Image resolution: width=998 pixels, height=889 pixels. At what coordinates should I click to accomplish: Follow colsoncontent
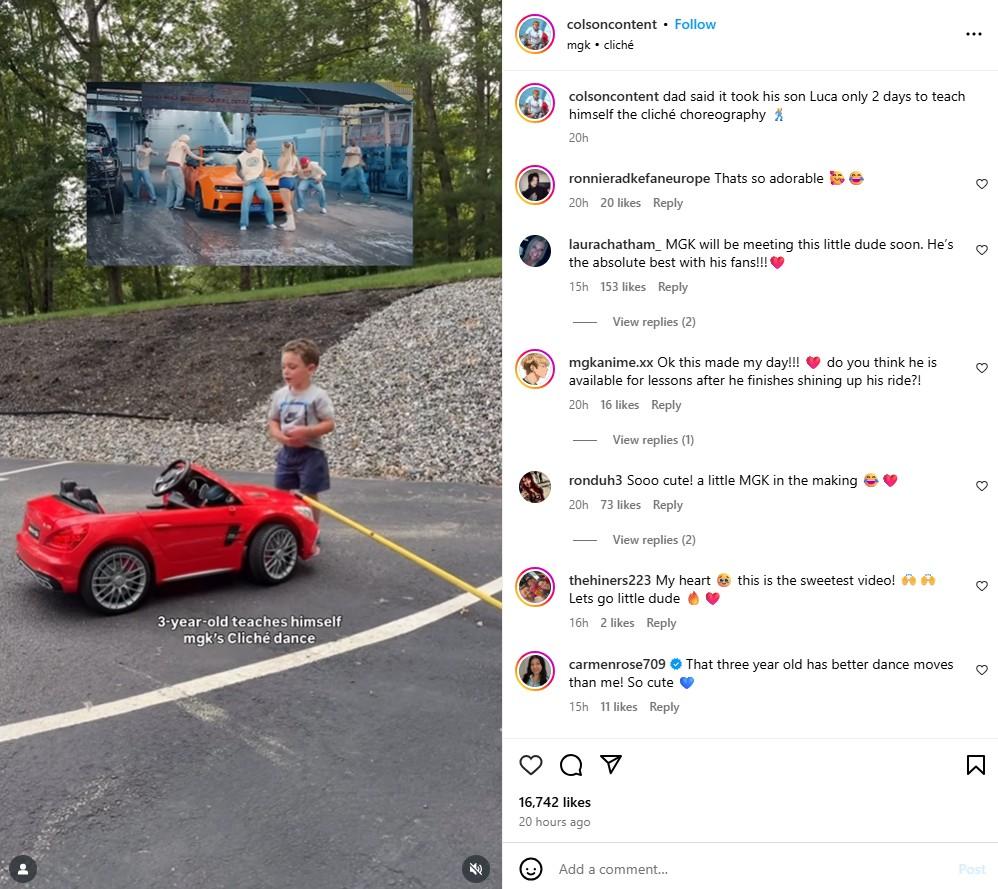pyautogui.click(x=695, y=24)
